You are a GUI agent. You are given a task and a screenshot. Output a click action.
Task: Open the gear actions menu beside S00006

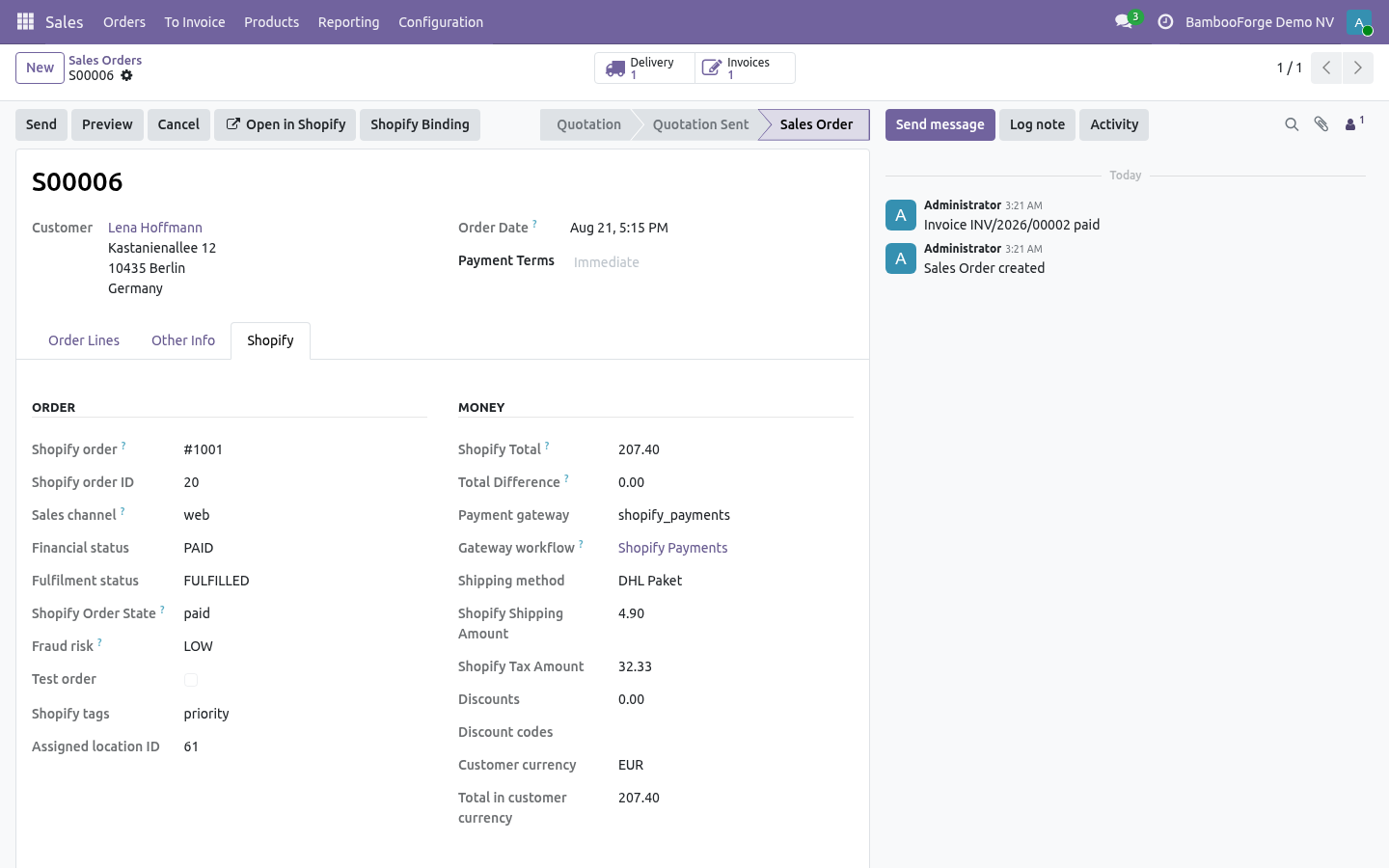click(126, 75)
